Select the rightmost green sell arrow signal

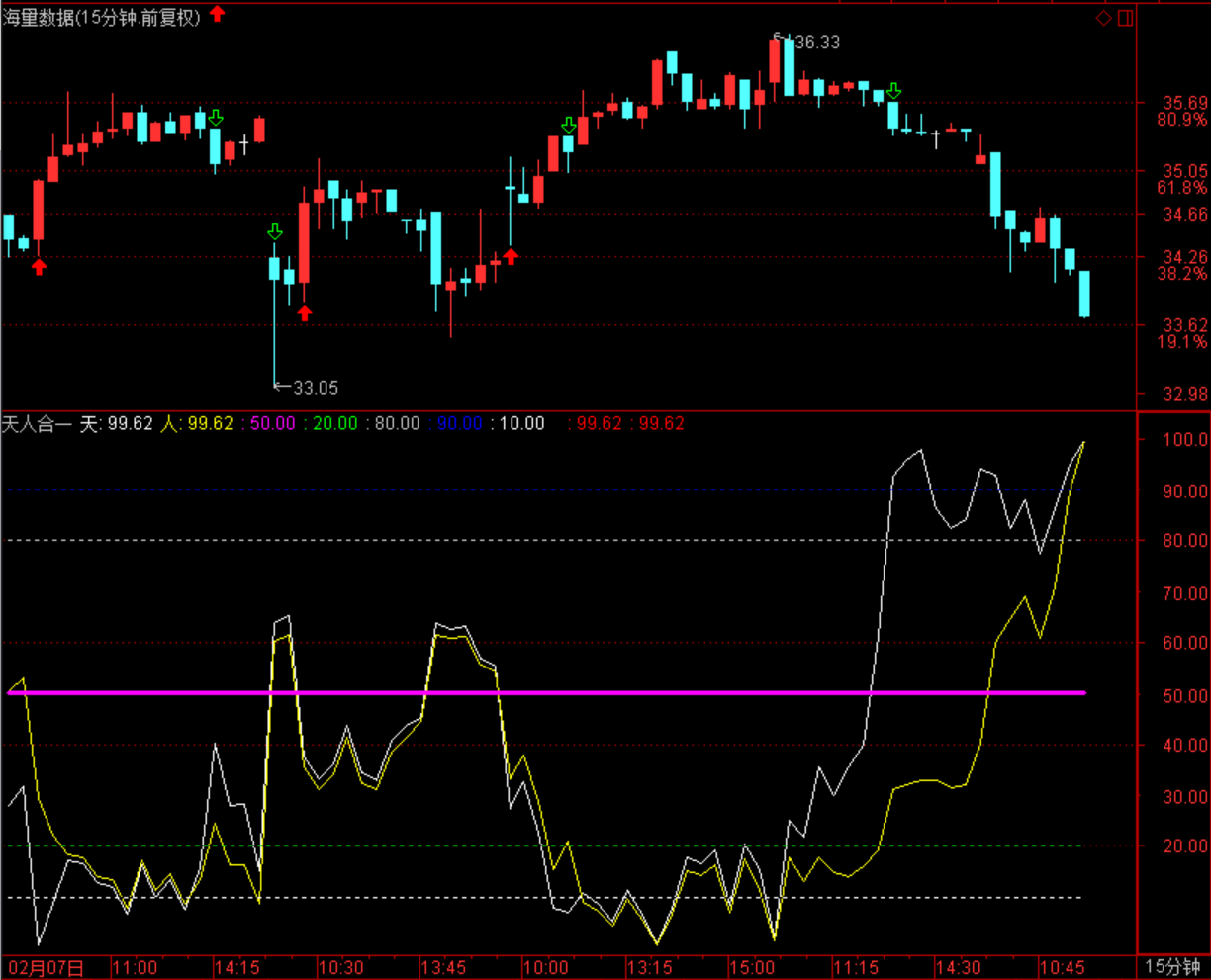pos(894,91)
